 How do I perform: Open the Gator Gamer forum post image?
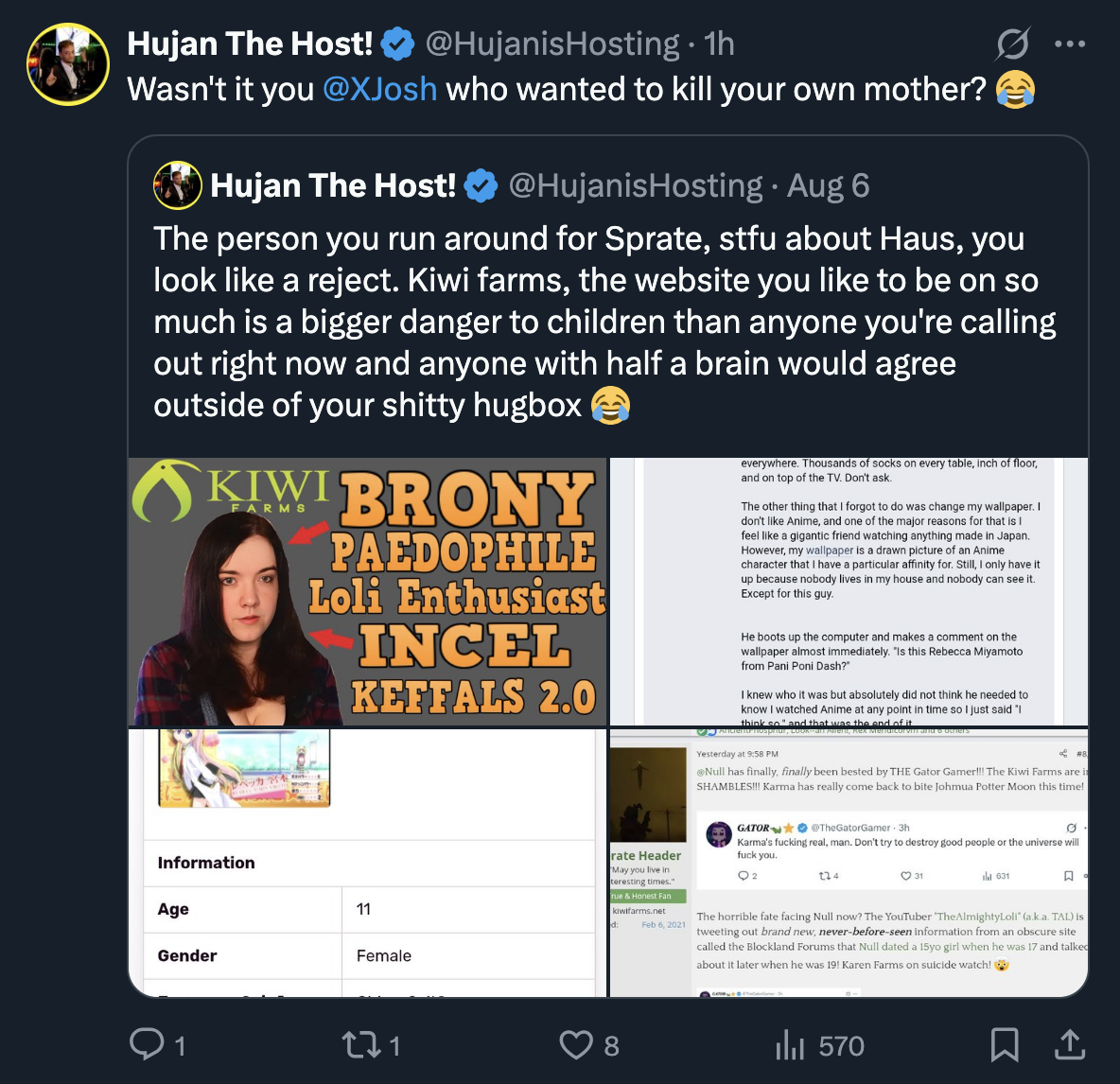point(849,862)
